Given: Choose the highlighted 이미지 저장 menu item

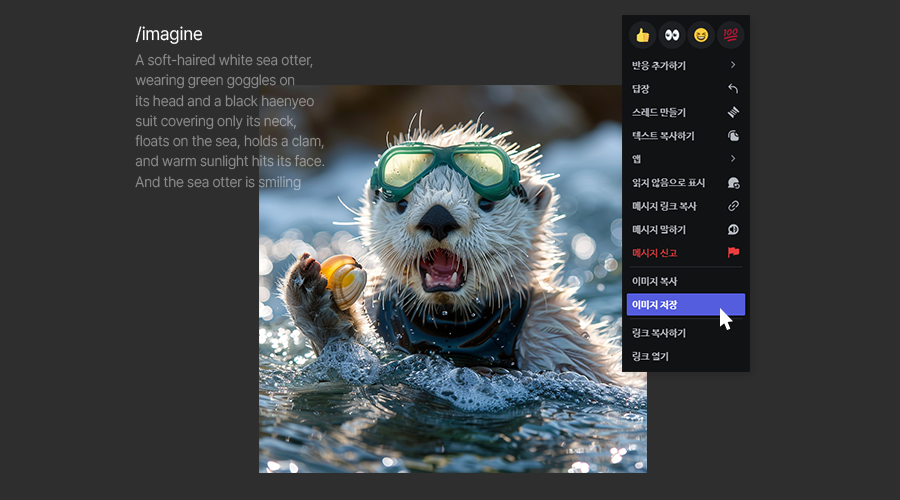Looking at the screenshot, I should tap(685, 305).
